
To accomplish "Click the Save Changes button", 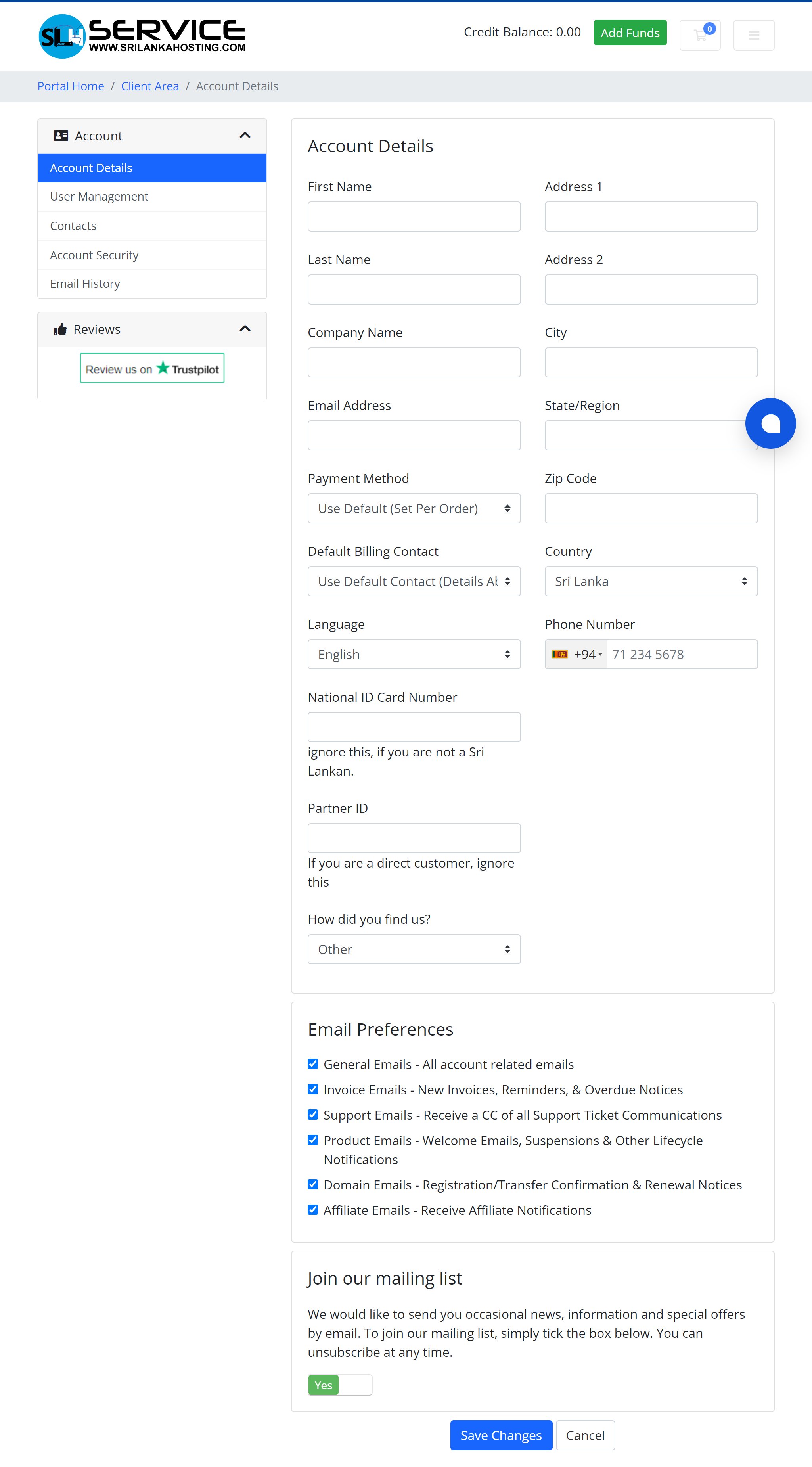I will [500, 1435].
